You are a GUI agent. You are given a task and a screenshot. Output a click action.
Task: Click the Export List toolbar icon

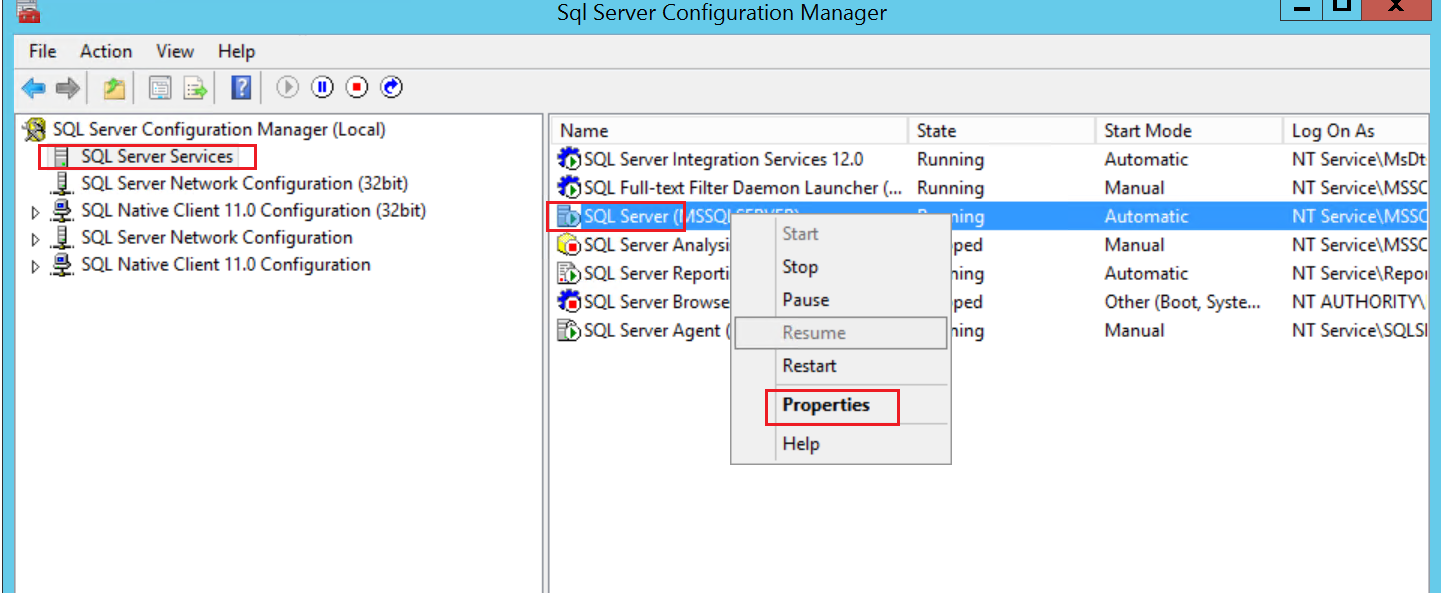(195, 88)
